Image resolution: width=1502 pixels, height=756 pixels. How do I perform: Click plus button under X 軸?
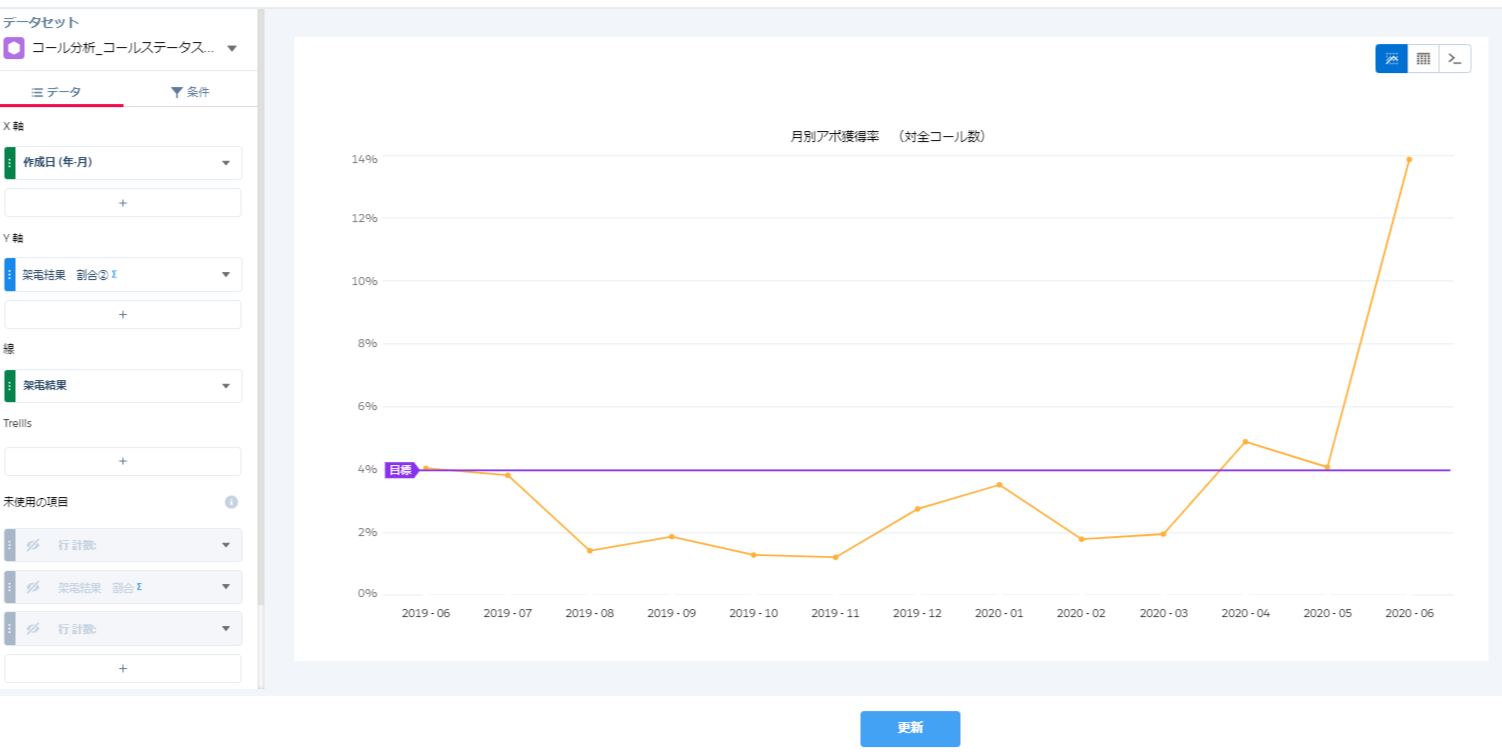click(x=123, y=203)
